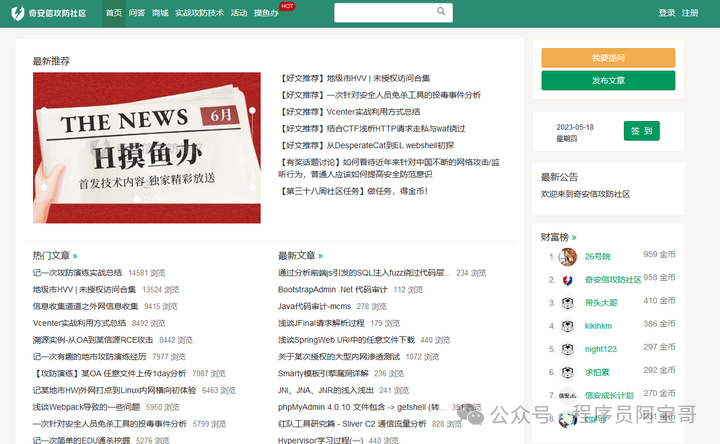Open username 26号院 in rich list
Screen dimensions: 720x444
(597, 257)
